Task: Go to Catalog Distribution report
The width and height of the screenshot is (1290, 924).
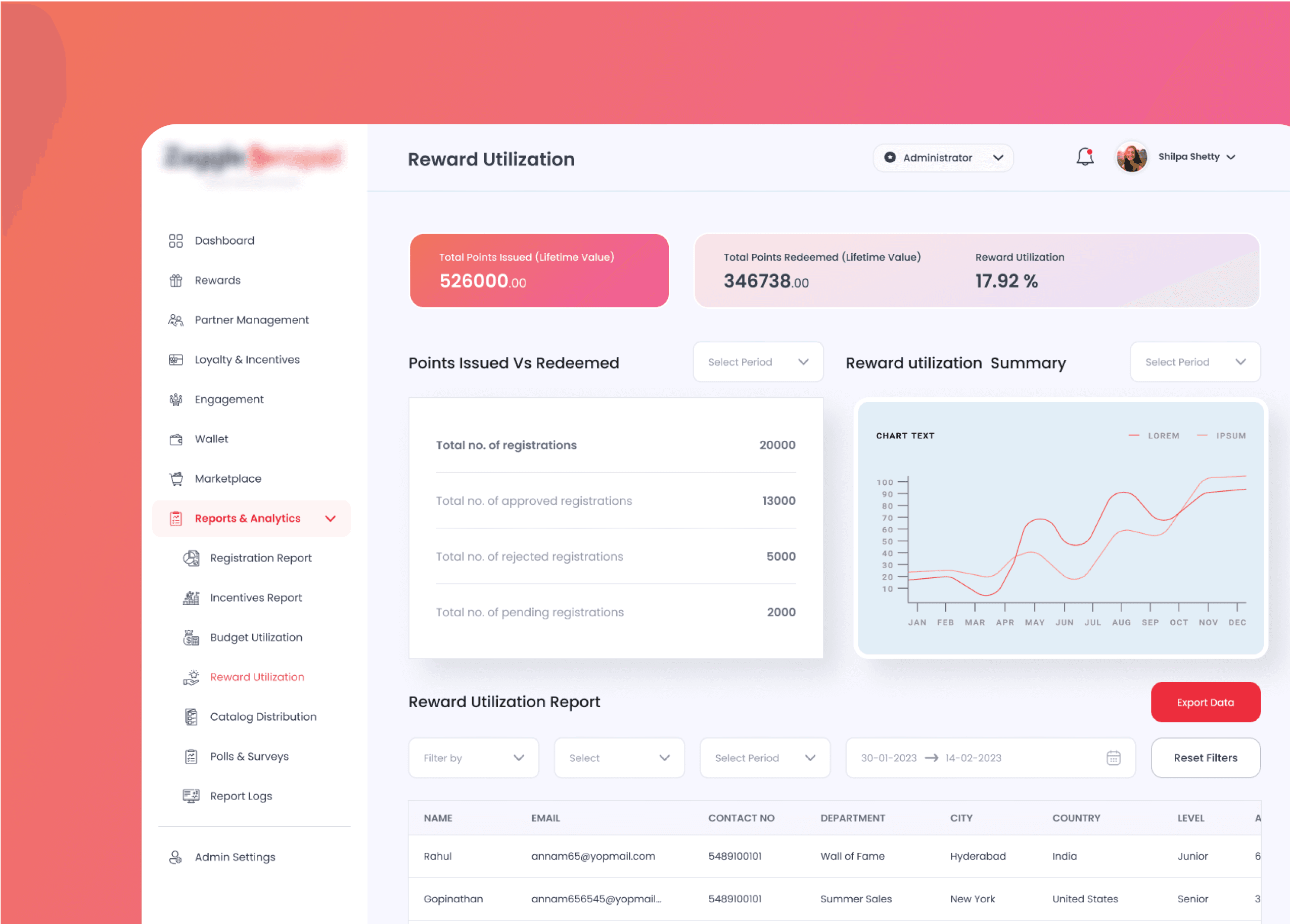Action: click(263, 716)
